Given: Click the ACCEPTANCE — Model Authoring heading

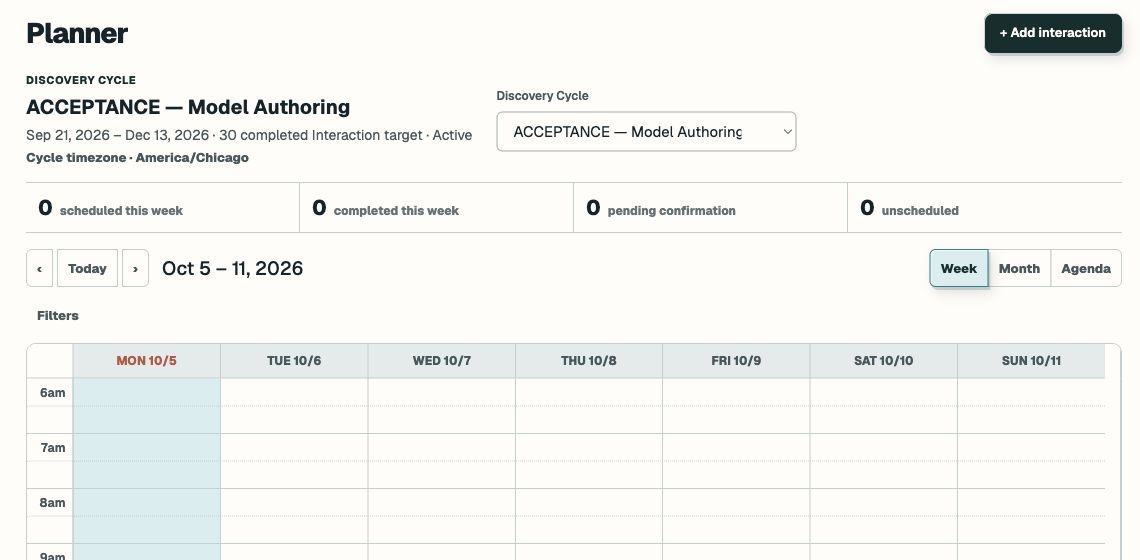Looking at the screenshot, I should pyautogui.click(x=188, y=107).
